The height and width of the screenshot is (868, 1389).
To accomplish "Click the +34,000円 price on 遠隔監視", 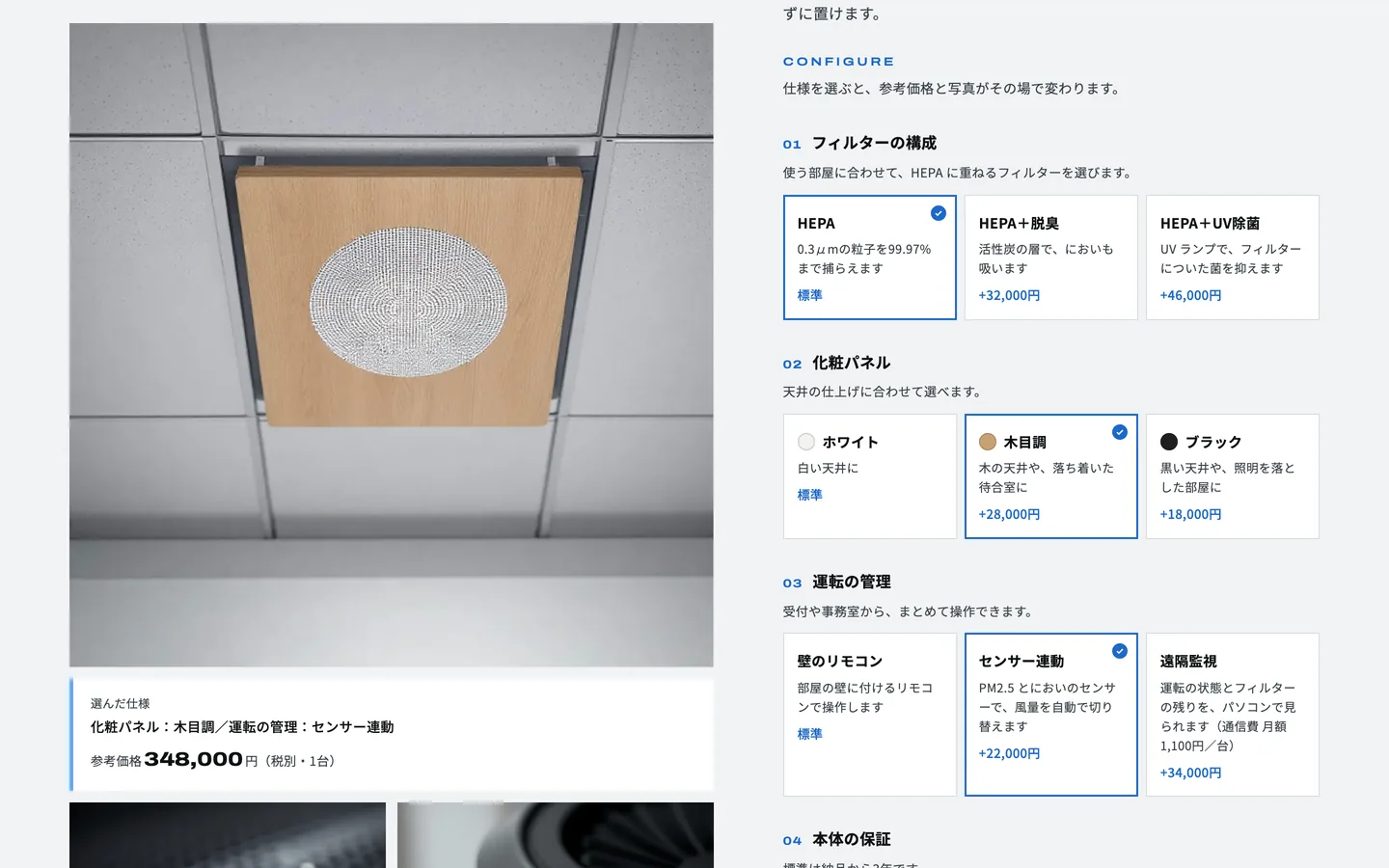I will [x=1190, y=773].
